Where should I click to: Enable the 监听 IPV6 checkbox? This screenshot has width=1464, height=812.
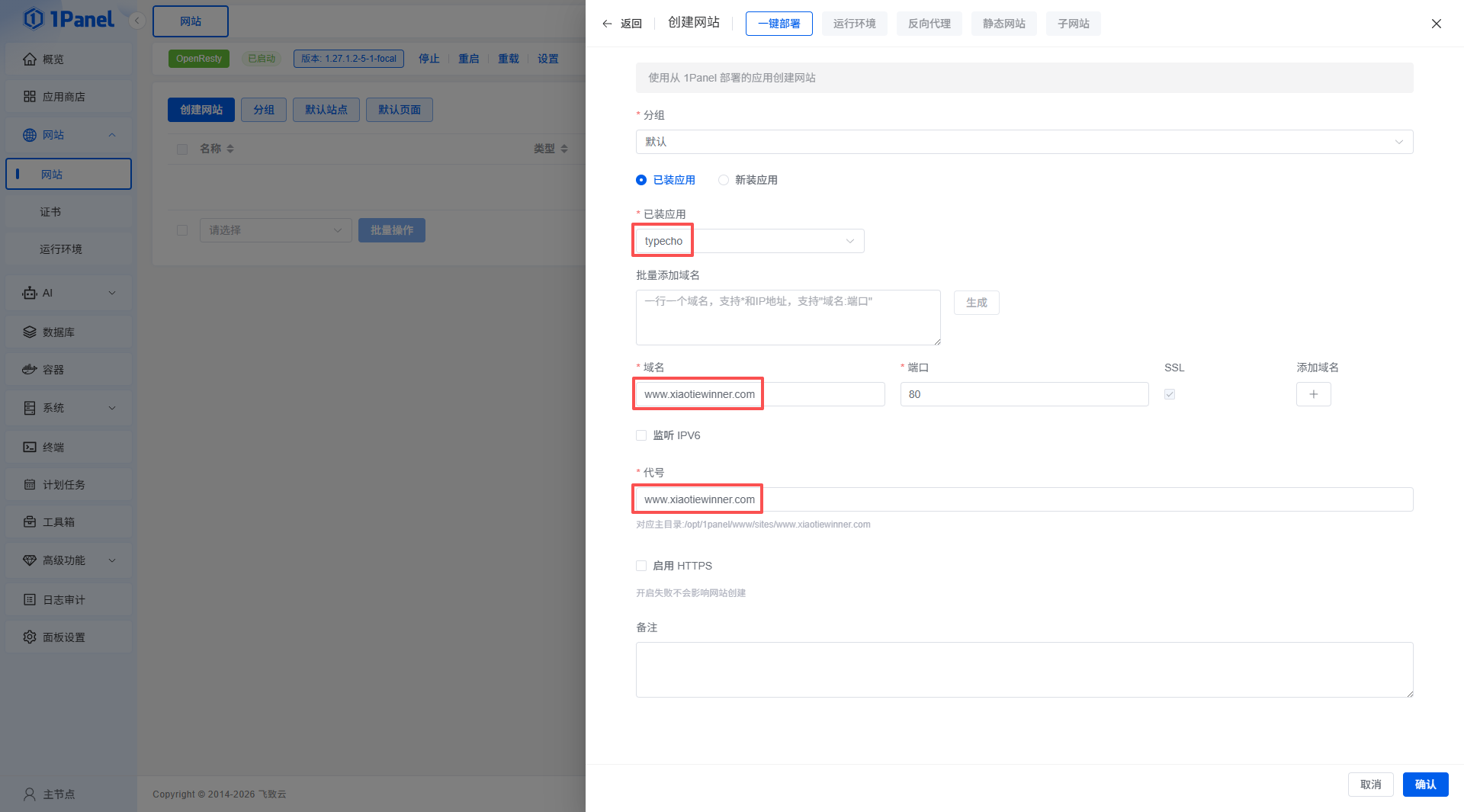click(x=641, y=435)
